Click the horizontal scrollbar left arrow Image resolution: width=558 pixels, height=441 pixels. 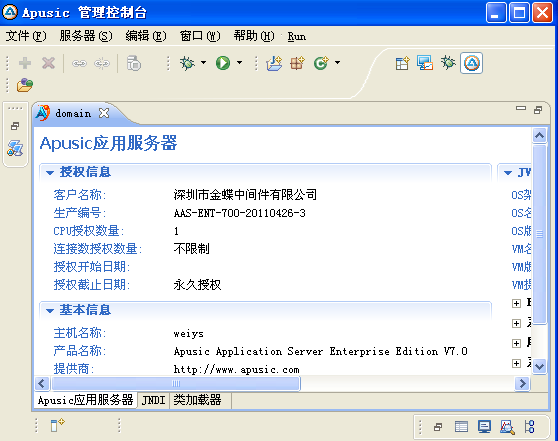pos(42,384)
